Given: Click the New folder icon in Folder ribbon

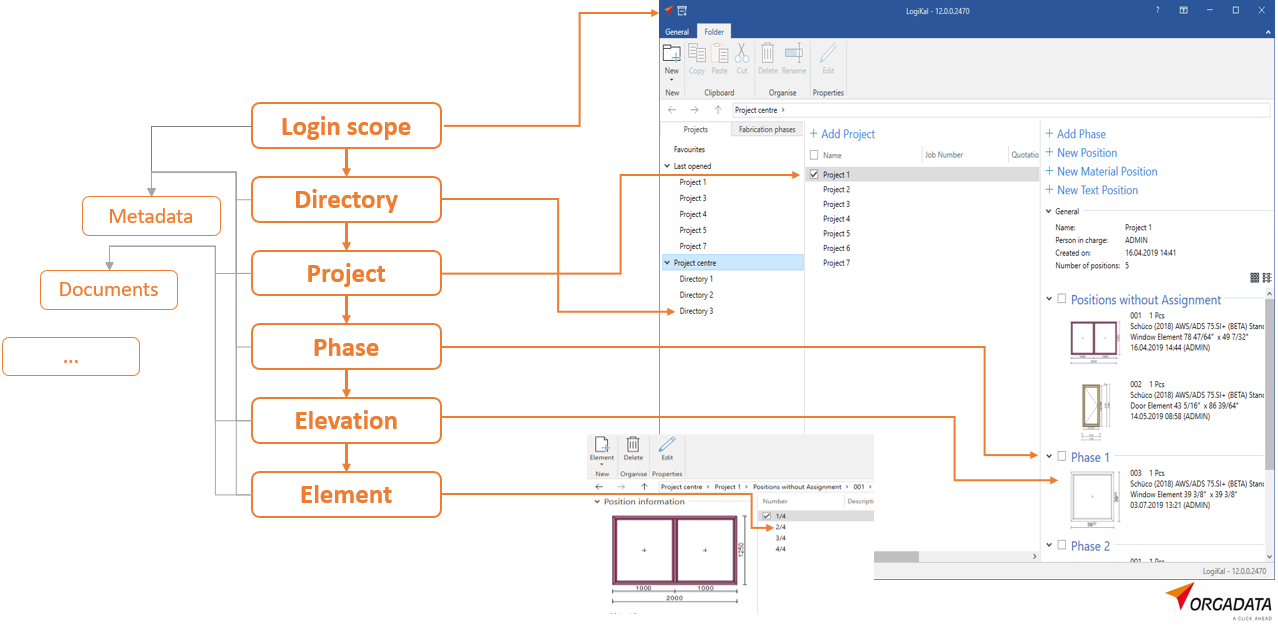Looking at the screenshot, I should (x=672, y=53).
